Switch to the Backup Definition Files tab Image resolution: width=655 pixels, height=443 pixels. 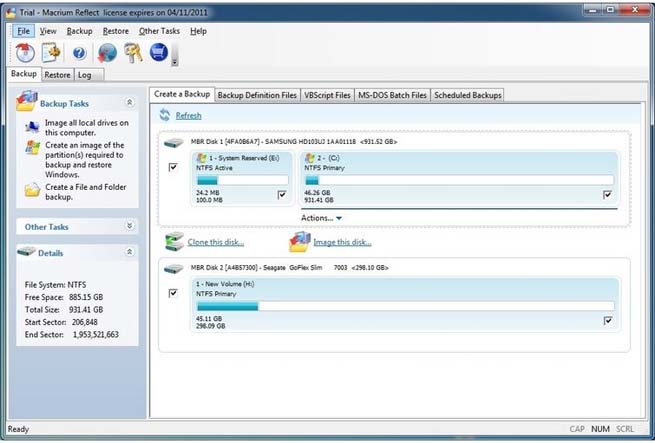[257, 95]
